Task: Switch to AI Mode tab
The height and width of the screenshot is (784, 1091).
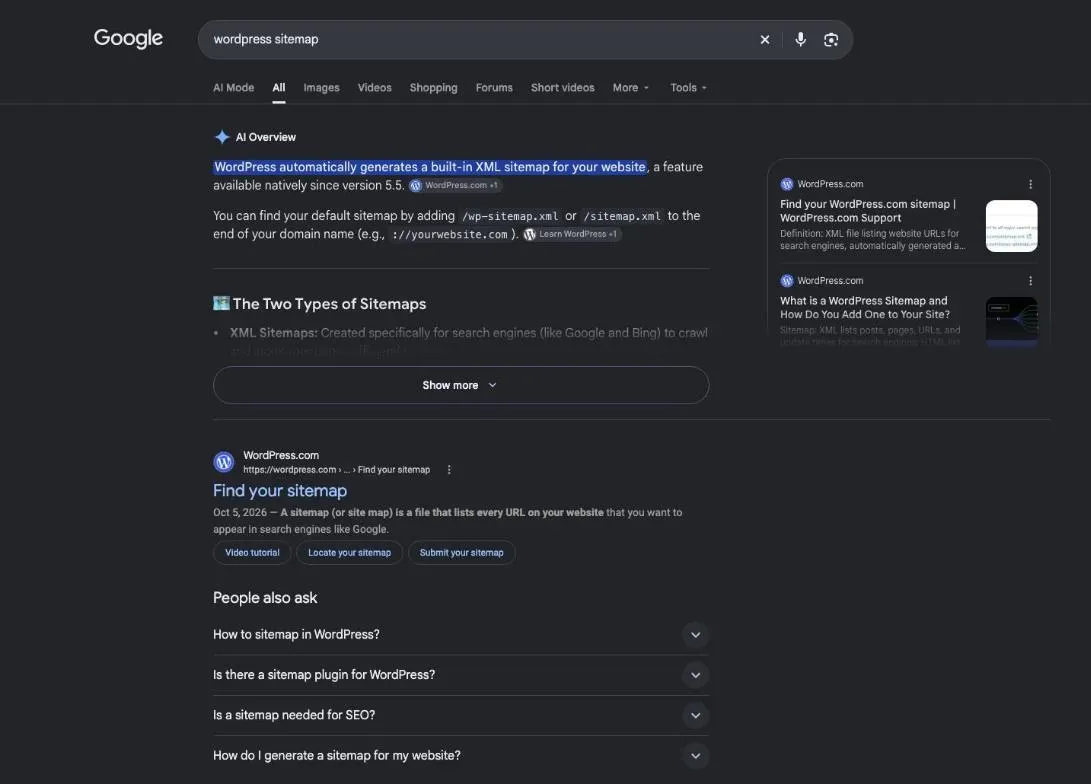Action: (x=234, y=88)
